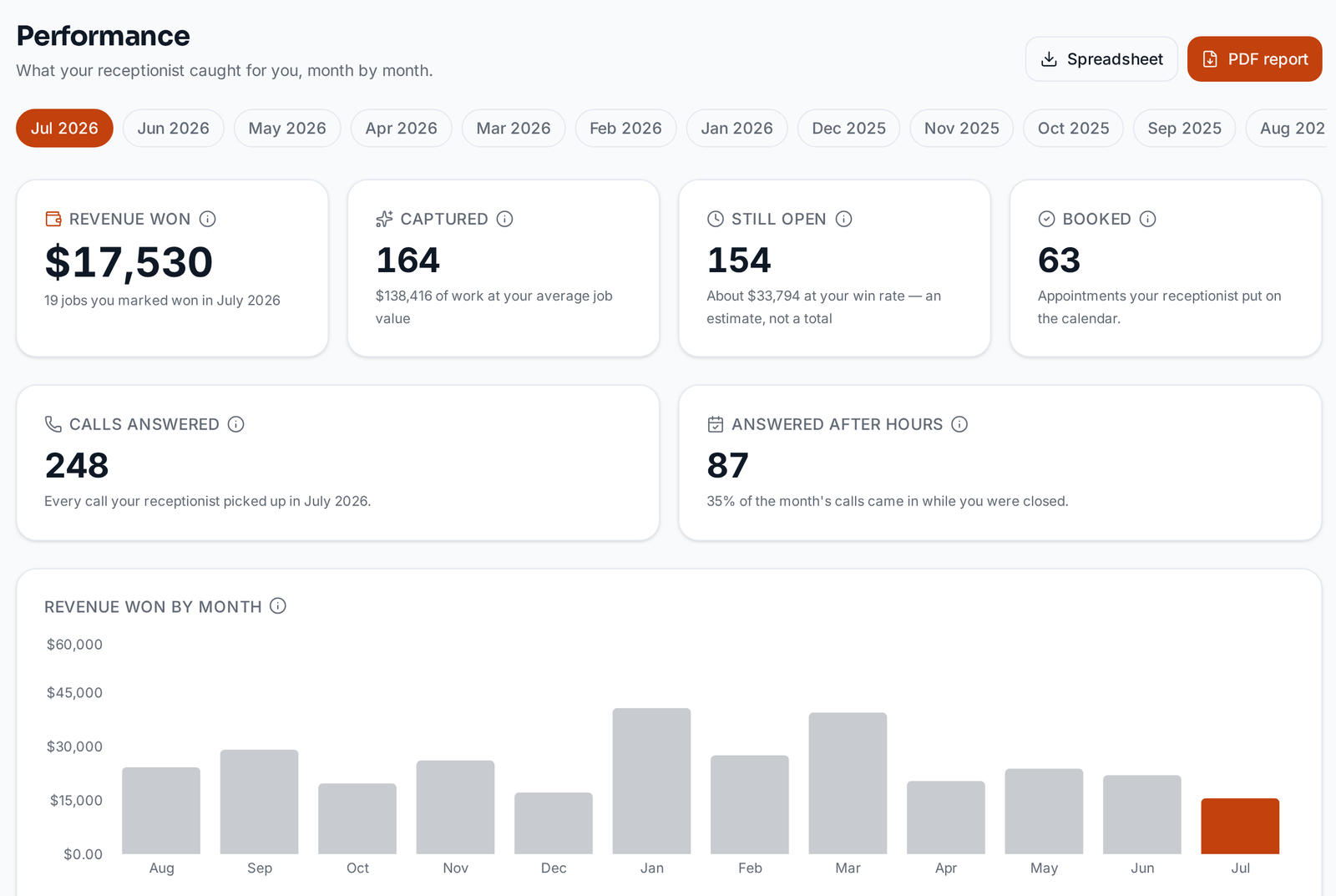Click the file icon in the PDF report button

point(1210,59)
